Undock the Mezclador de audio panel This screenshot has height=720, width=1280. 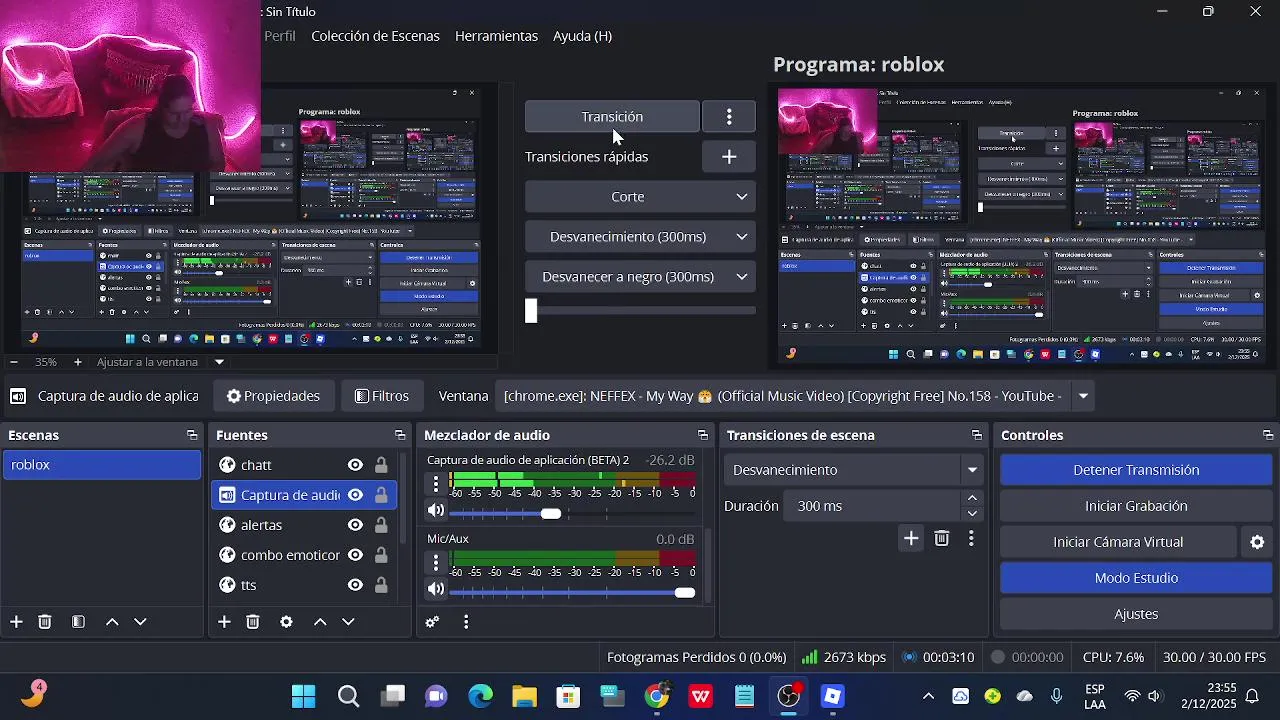click(703, 435)
